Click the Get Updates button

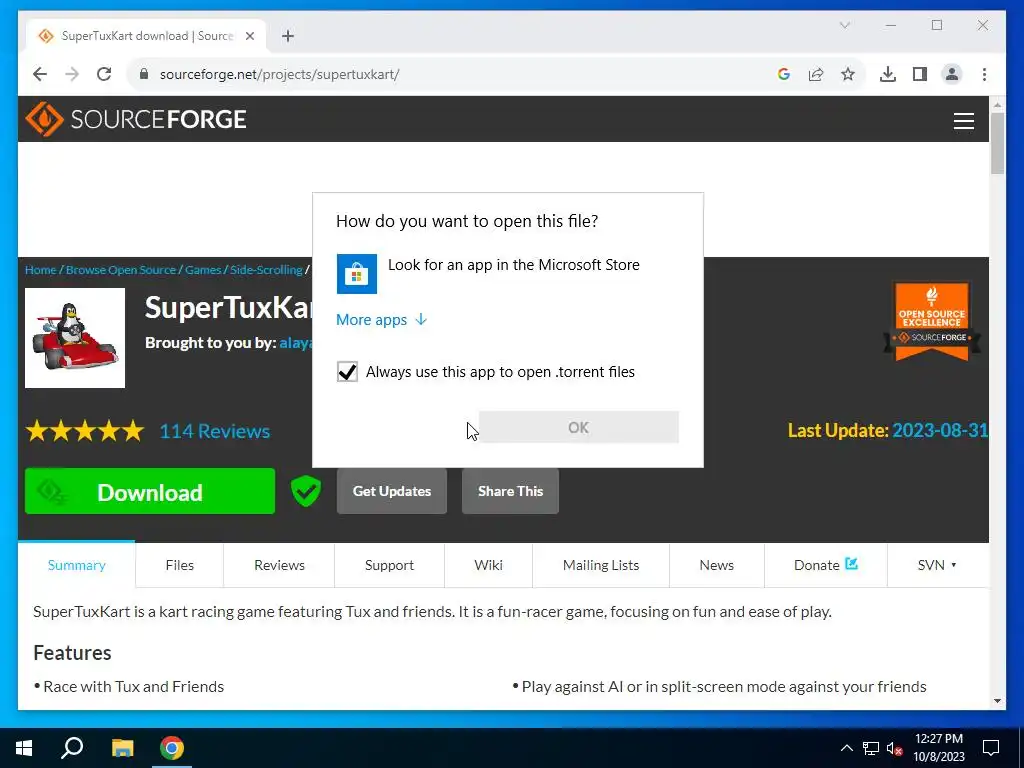[392, 491]
